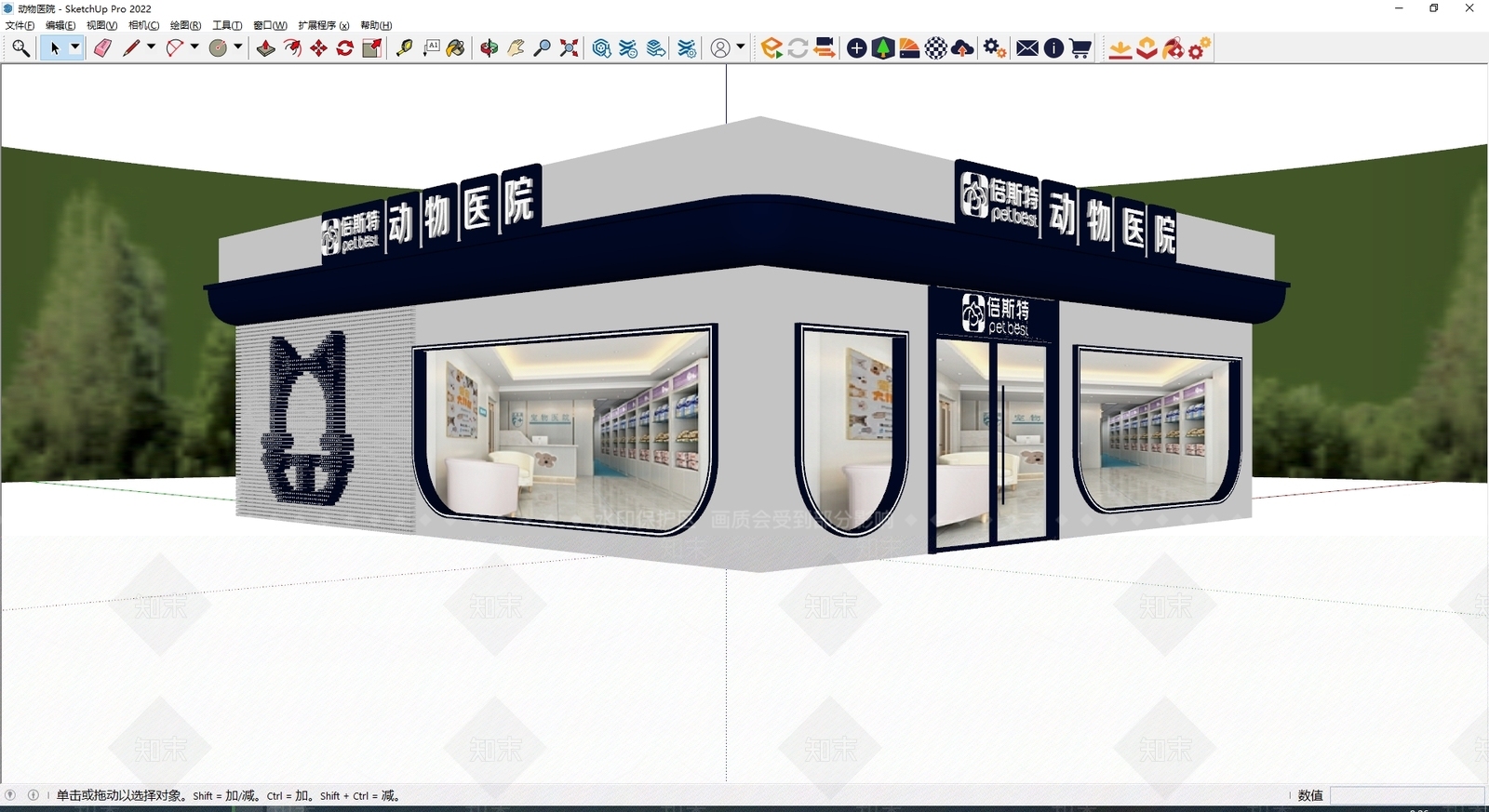Viewport: 1489px width, 812px height.
Task: Select the Offset tool
Action: [292, 48]
